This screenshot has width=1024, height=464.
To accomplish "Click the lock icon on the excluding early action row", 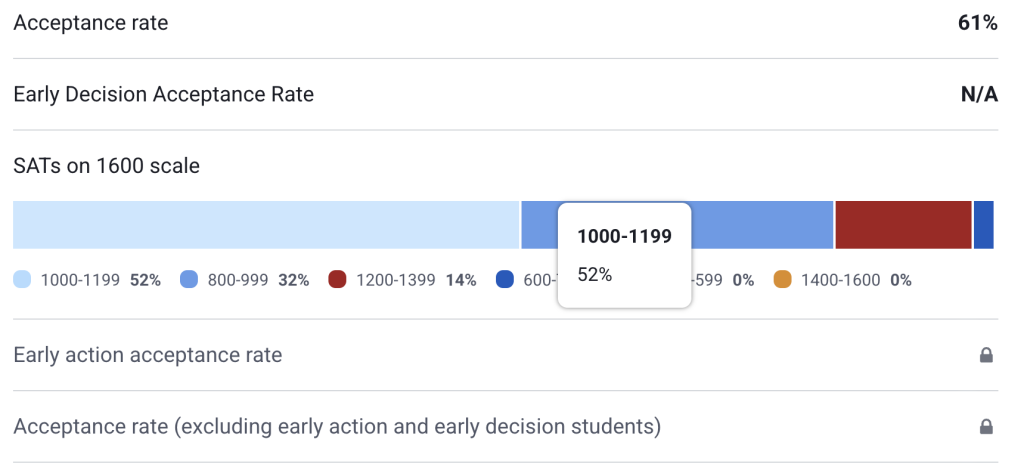I will (x=986, y=427).
